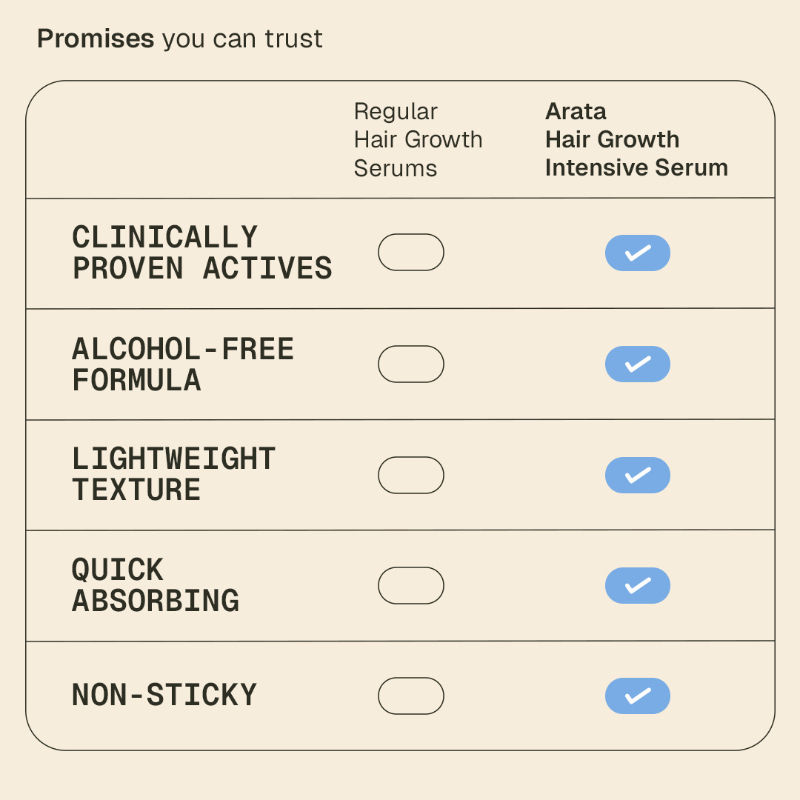Image resolution: width=800 pixels, height=800 pixels.
Task: Select the Arata Hair Growth Intensive Serum header
Action: click(636, 140)
